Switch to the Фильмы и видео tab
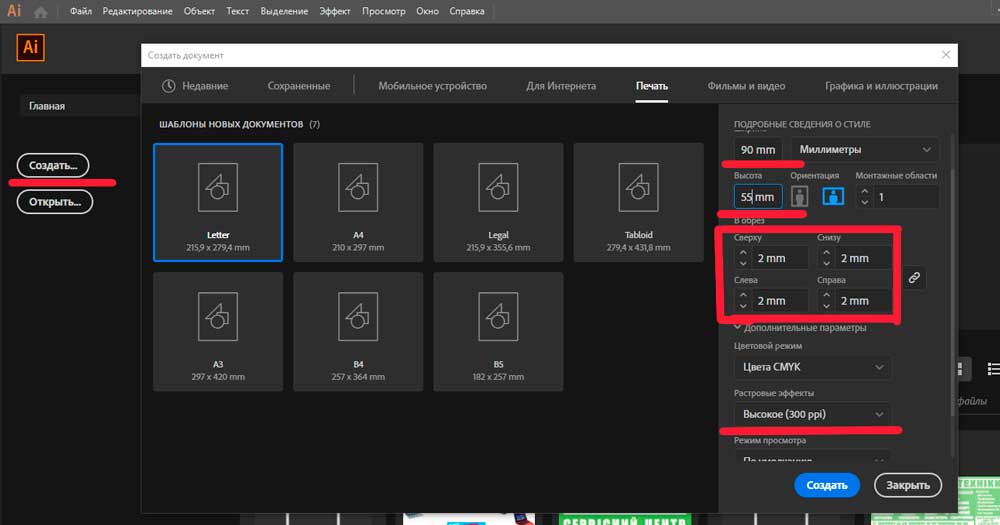The image size is (1000, 525). [746, 85]
